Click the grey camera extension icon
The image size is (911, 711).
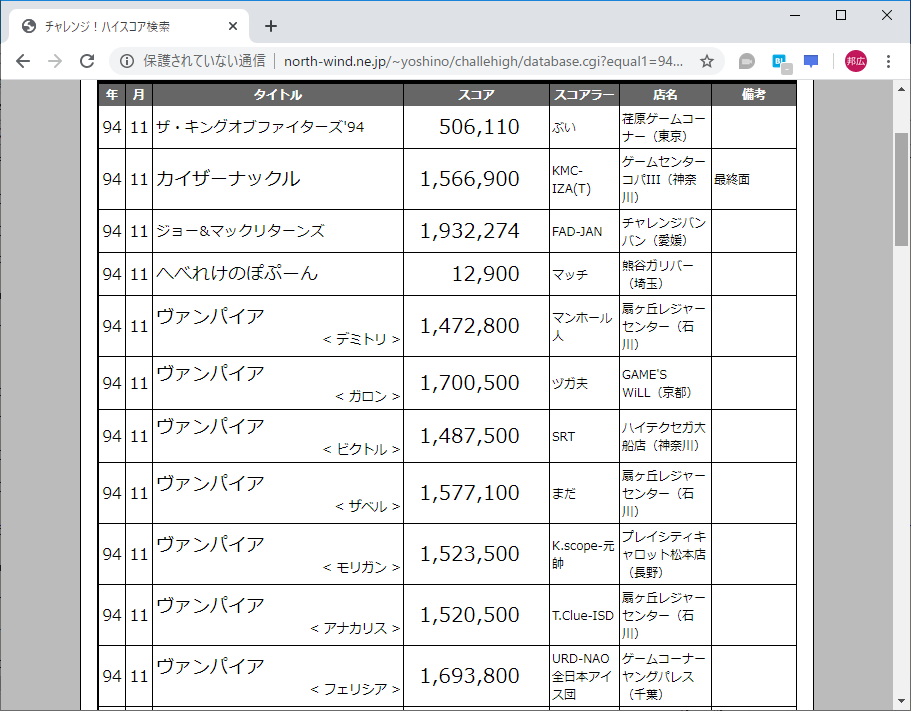click(746, 60)
